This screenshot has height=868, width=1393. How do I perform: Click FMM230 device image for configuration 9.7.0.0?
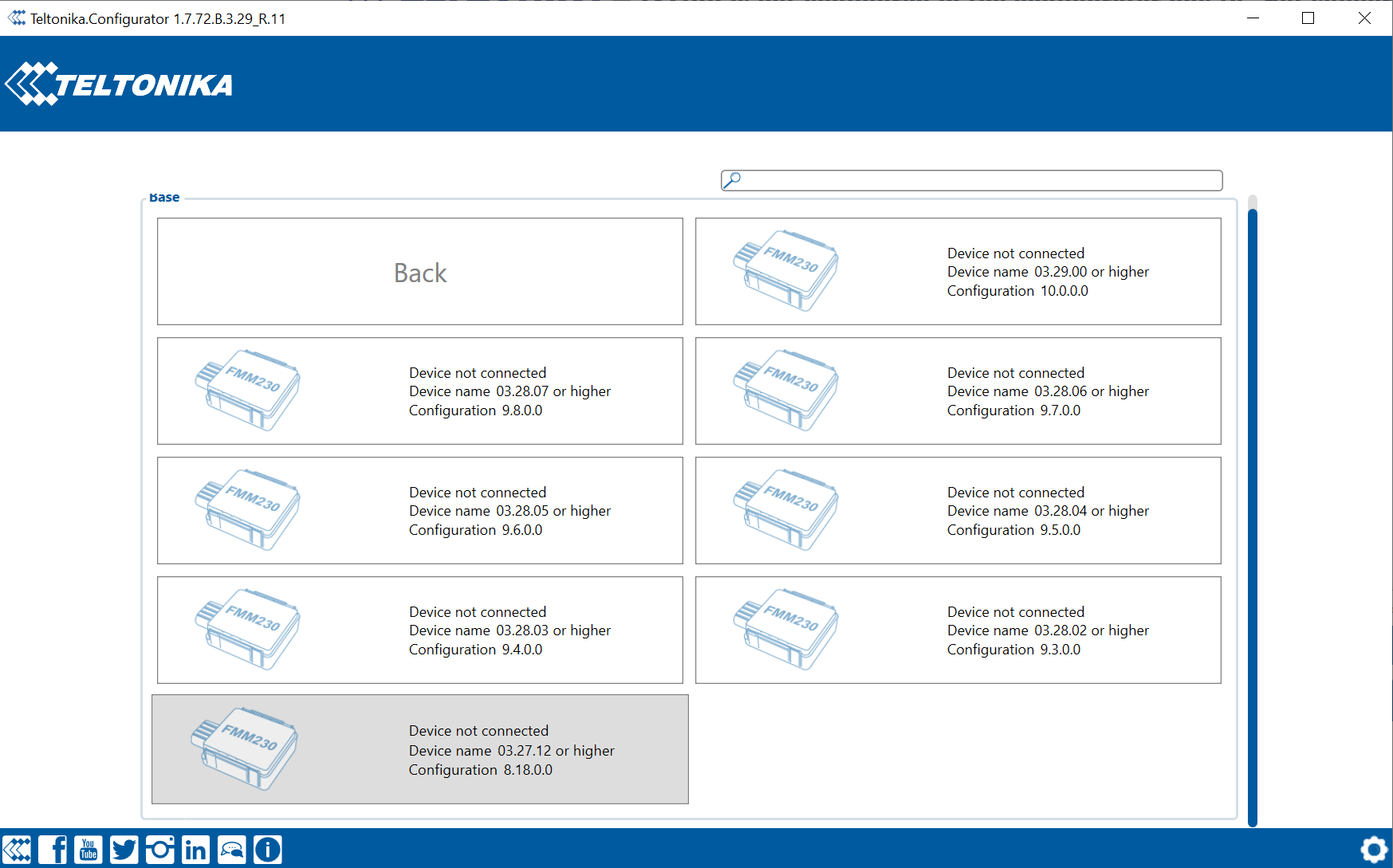coord(786,391)
